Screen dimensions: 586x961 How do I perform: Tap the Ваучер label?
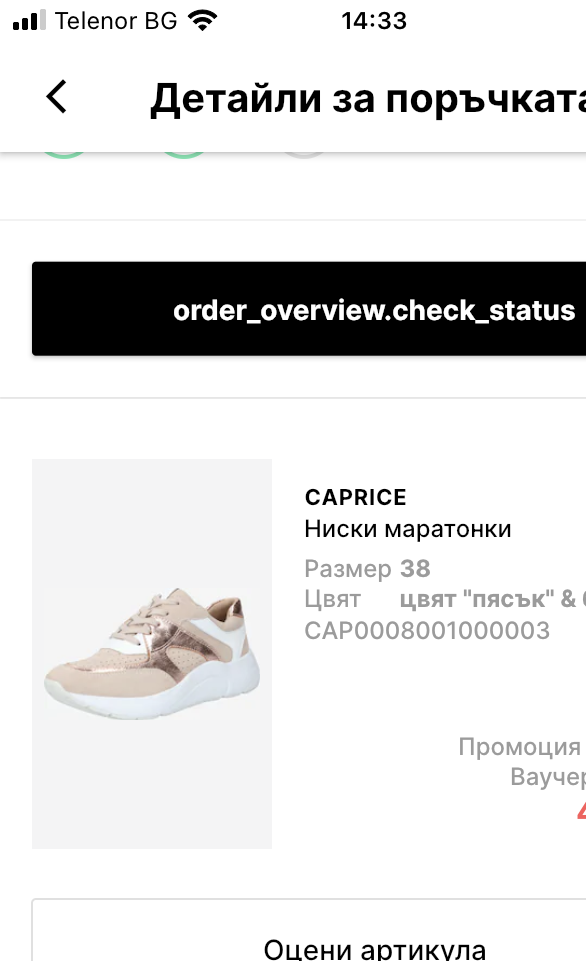548,777
